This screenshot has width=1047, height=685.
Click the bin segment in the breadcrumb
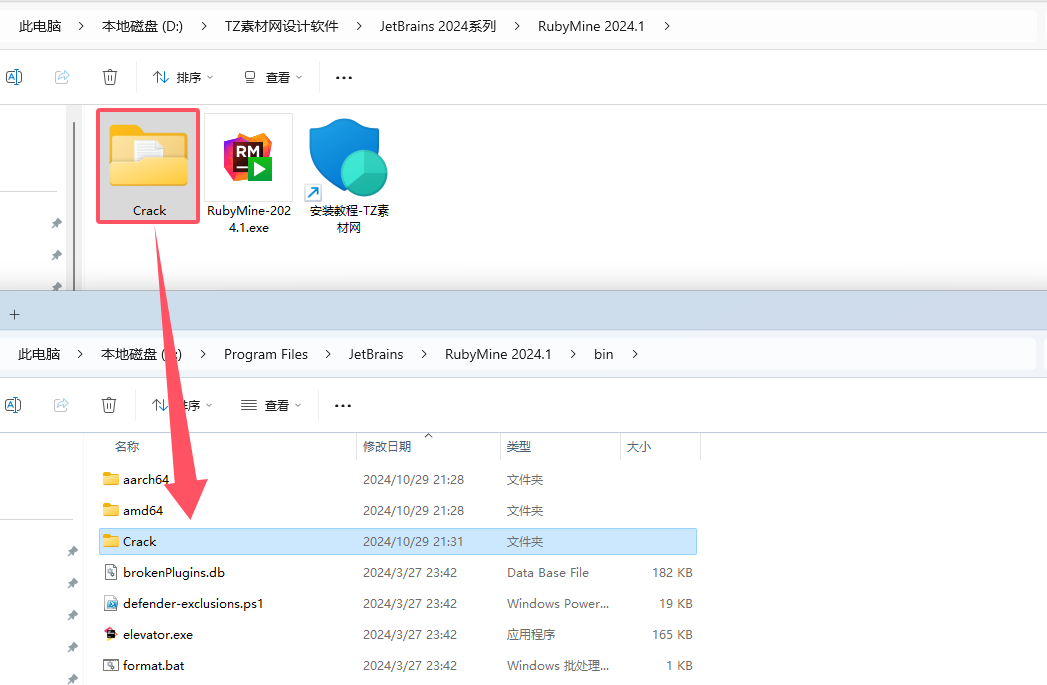[604, 354]
